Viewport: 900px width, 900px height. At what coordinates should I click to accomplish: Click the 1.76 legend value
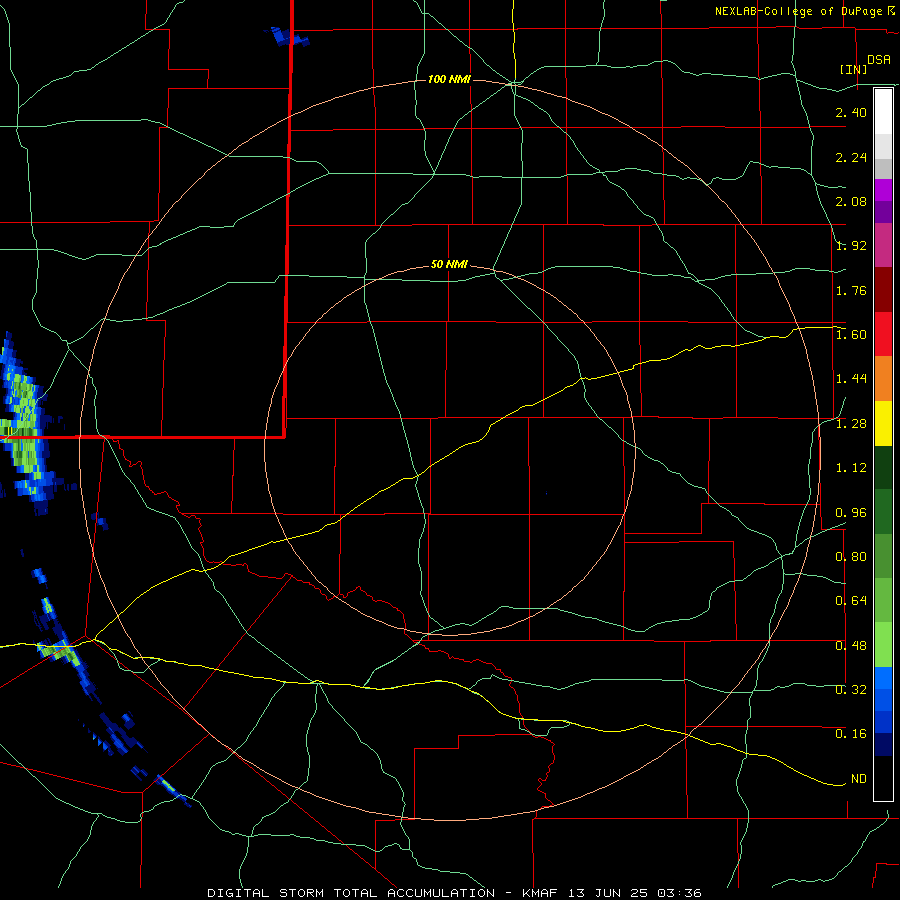point(851,290)
